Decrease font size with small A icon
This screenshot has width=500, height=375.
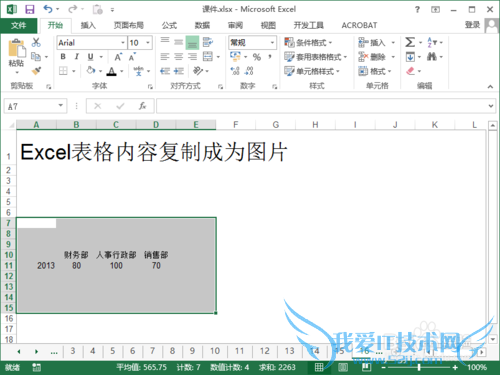click(x=132, y=57)
